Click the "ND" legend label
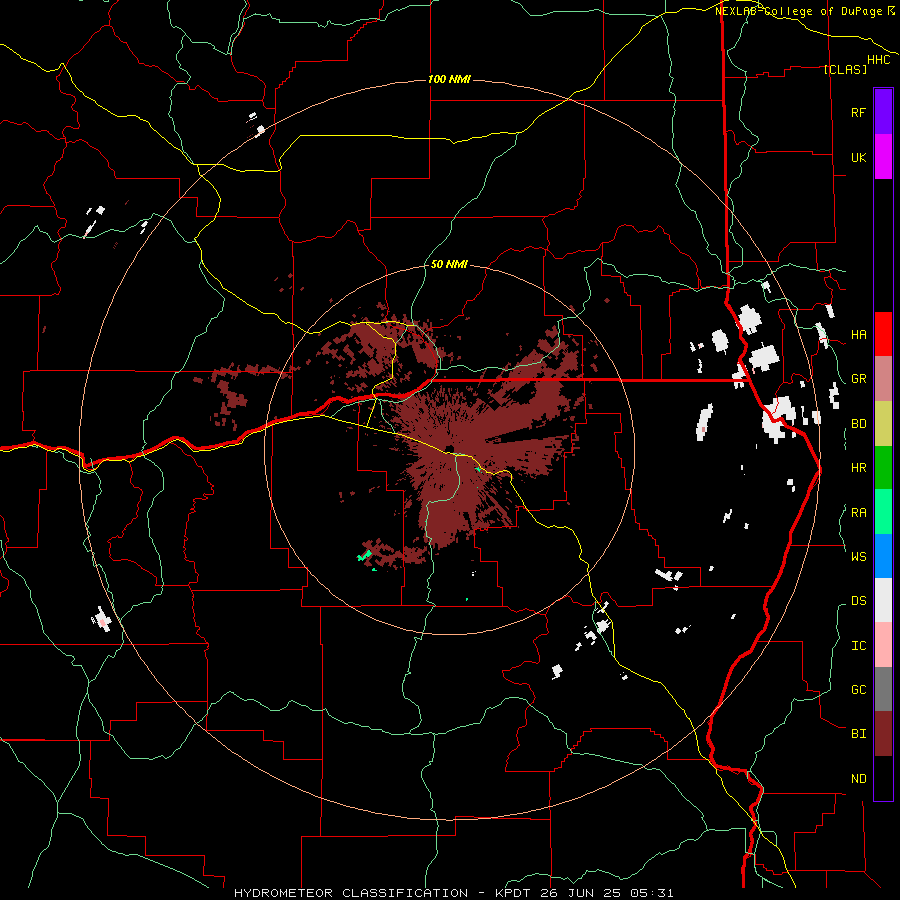 pos(858,779)
